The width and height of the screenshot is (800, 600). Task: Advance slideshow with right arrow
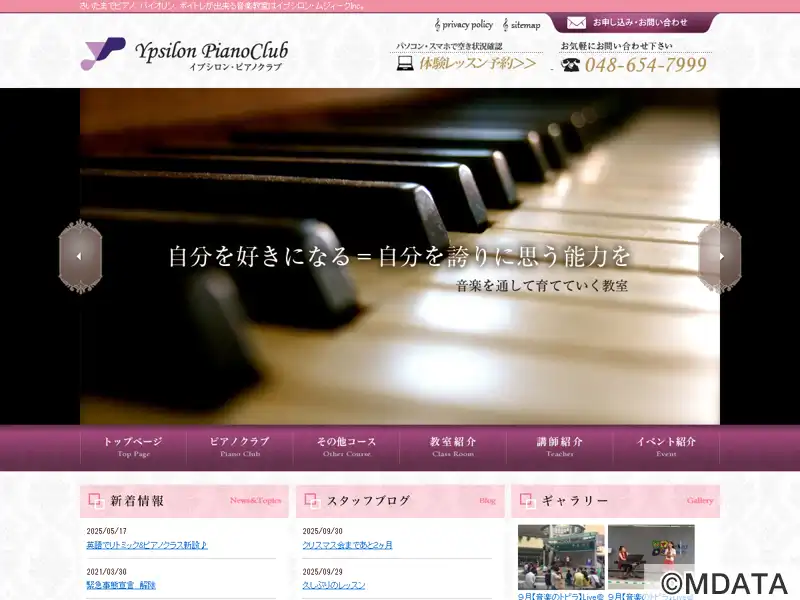[719, 256]
